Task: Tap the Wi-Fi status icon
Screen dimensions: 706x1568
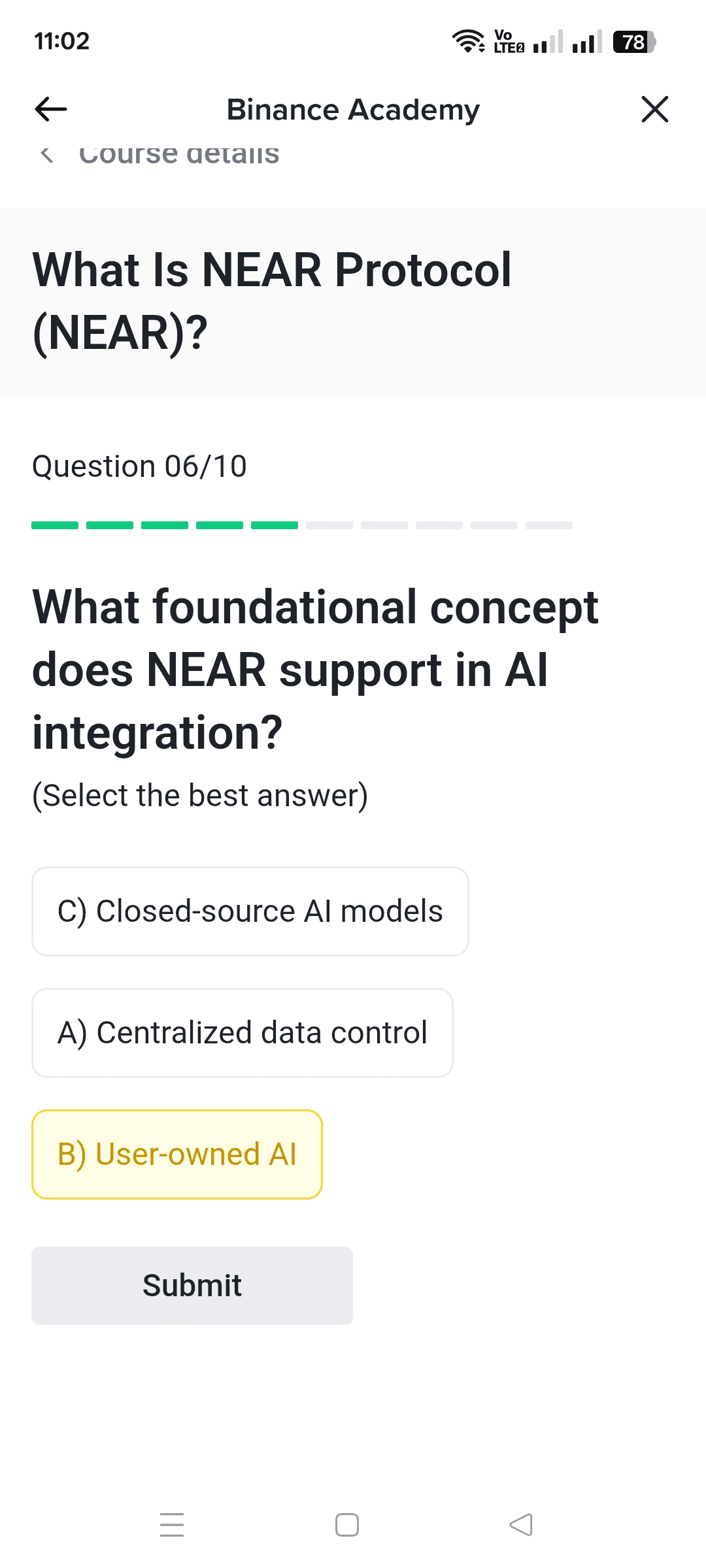Action: pos(468,41)
